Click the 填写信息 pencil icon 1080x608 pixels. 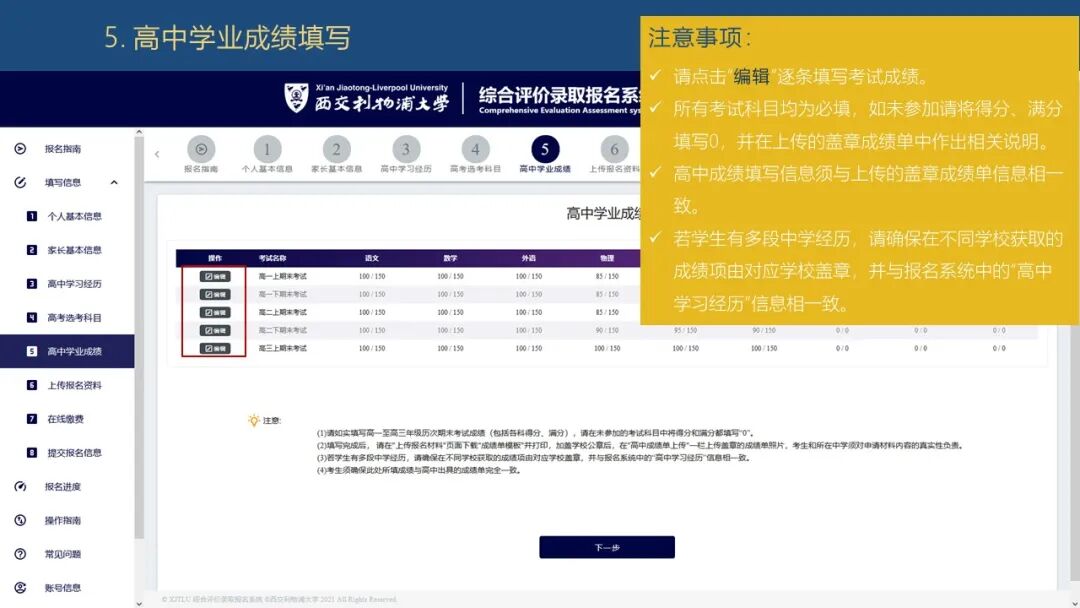pos(21,182)
